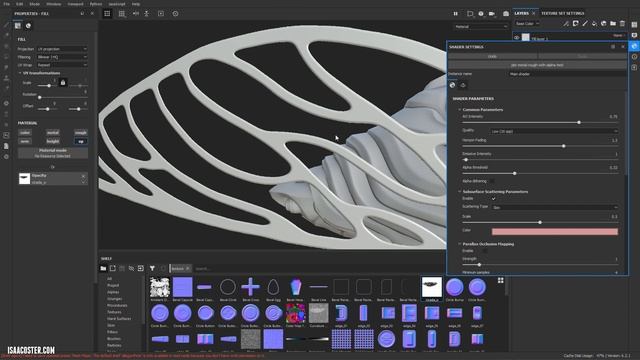Open the Viewport menu
The height and width of the screenshot is (360, 640).
(x=76, y=4)
